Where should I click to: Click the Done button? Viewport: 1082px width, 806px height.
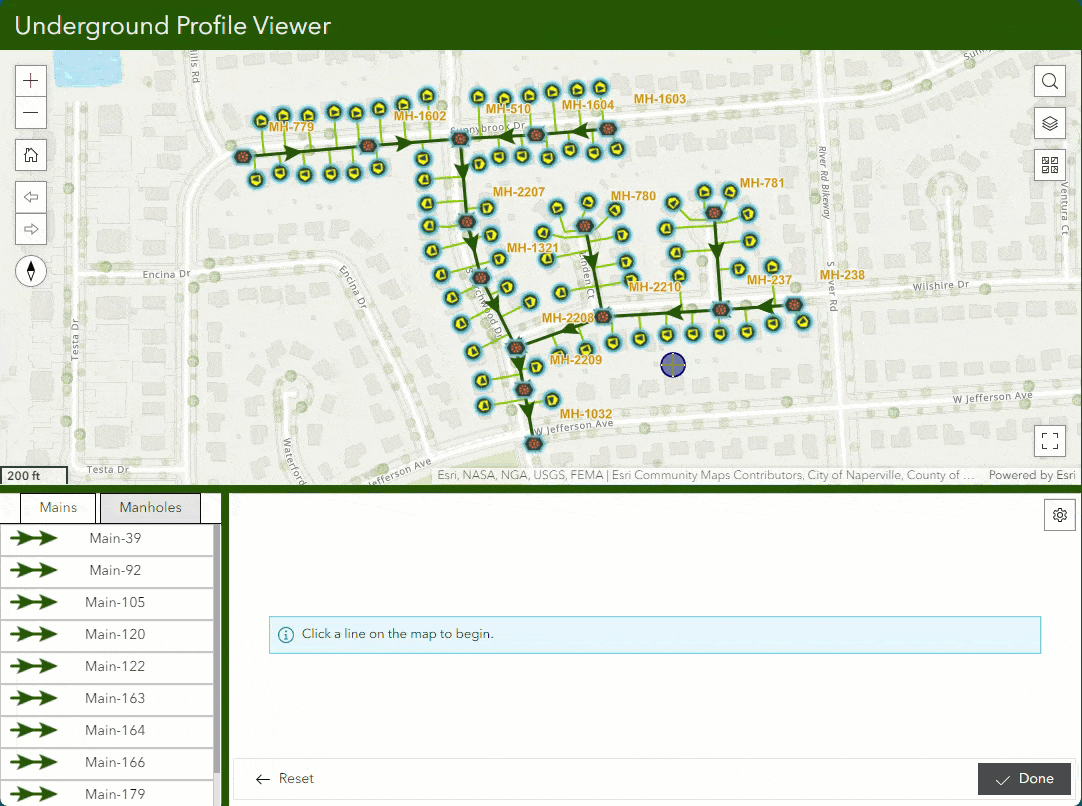pos(1024,778)
